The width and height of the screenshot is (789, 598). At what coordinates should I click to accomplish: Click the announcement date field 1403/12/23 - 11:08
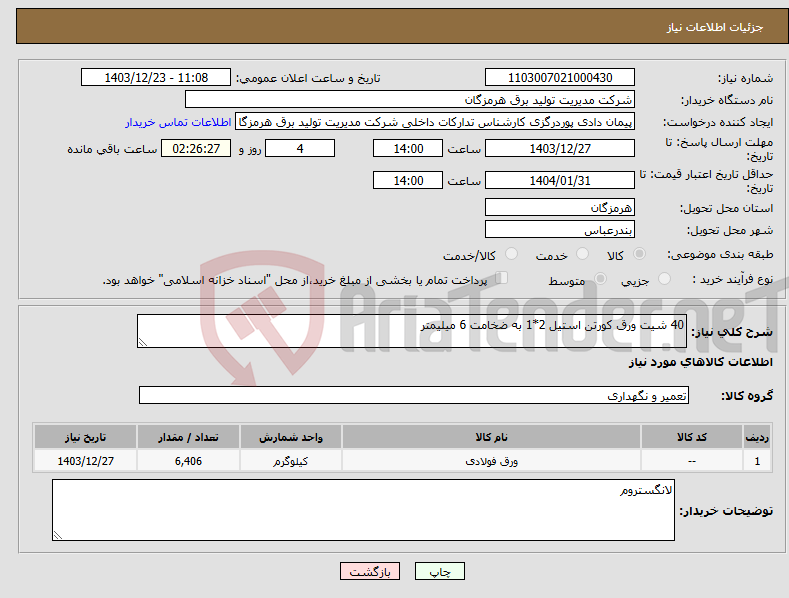[x=156, y=78]
